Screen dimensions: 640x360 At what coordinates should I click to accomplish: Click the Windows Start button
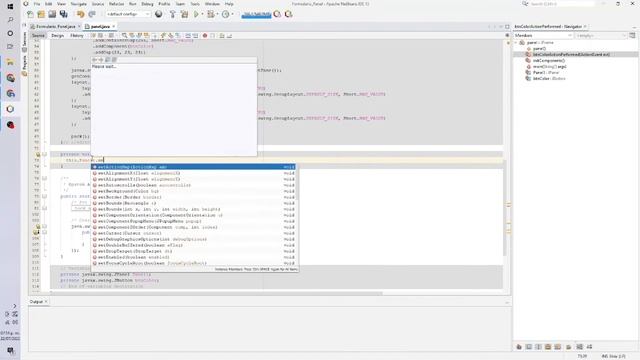tap(10, 6)
